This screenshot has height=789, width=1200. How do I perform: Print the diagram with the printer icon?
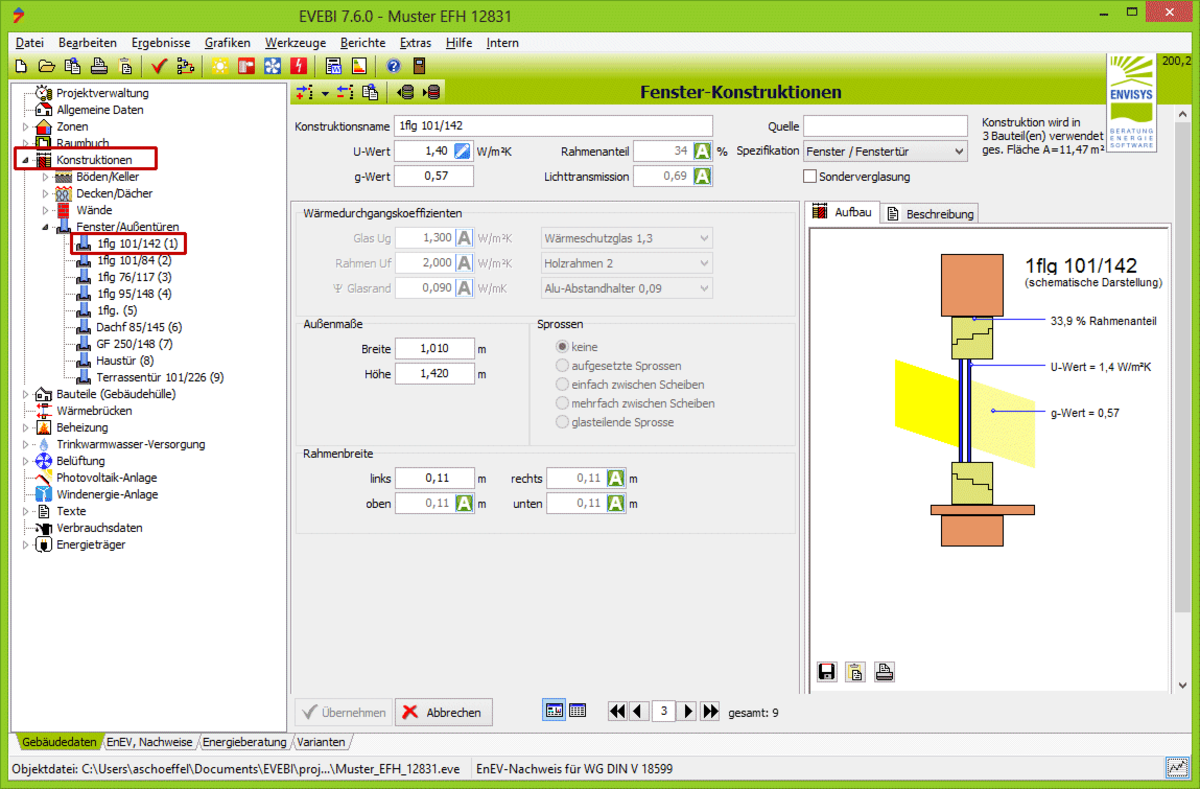pos(885,671)
